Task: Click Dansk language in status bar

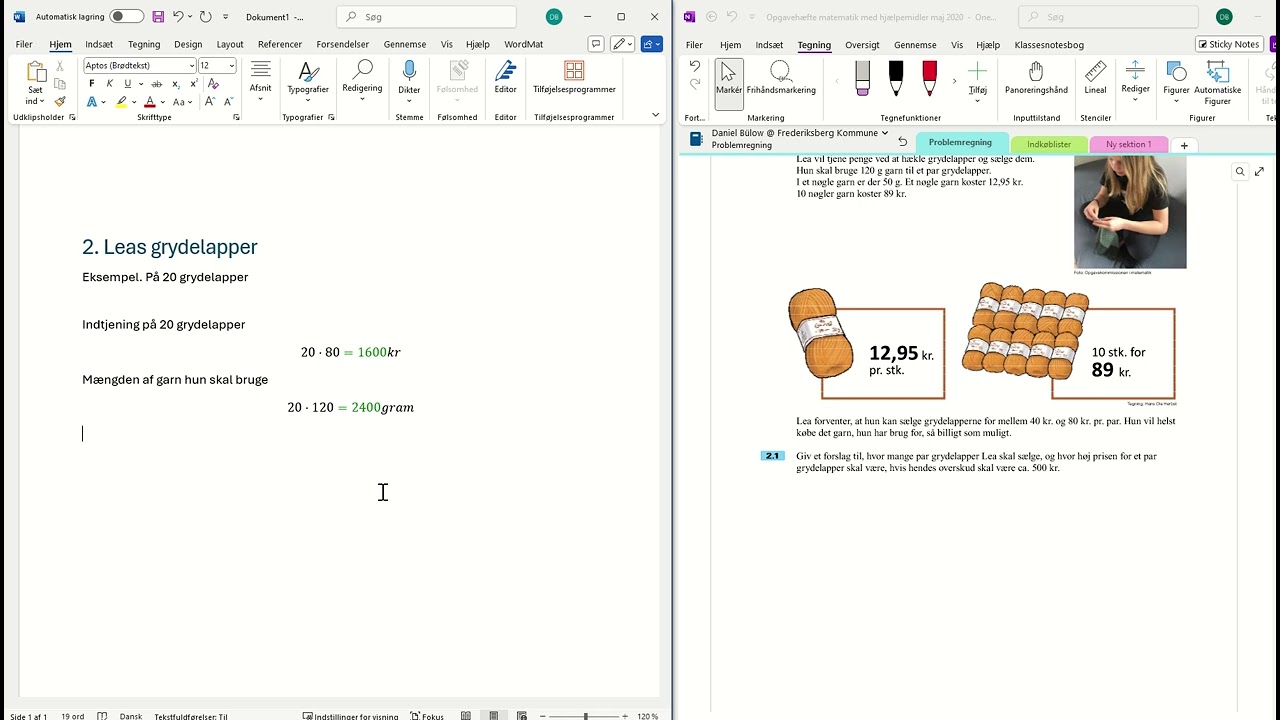Action: pos(131,716)
